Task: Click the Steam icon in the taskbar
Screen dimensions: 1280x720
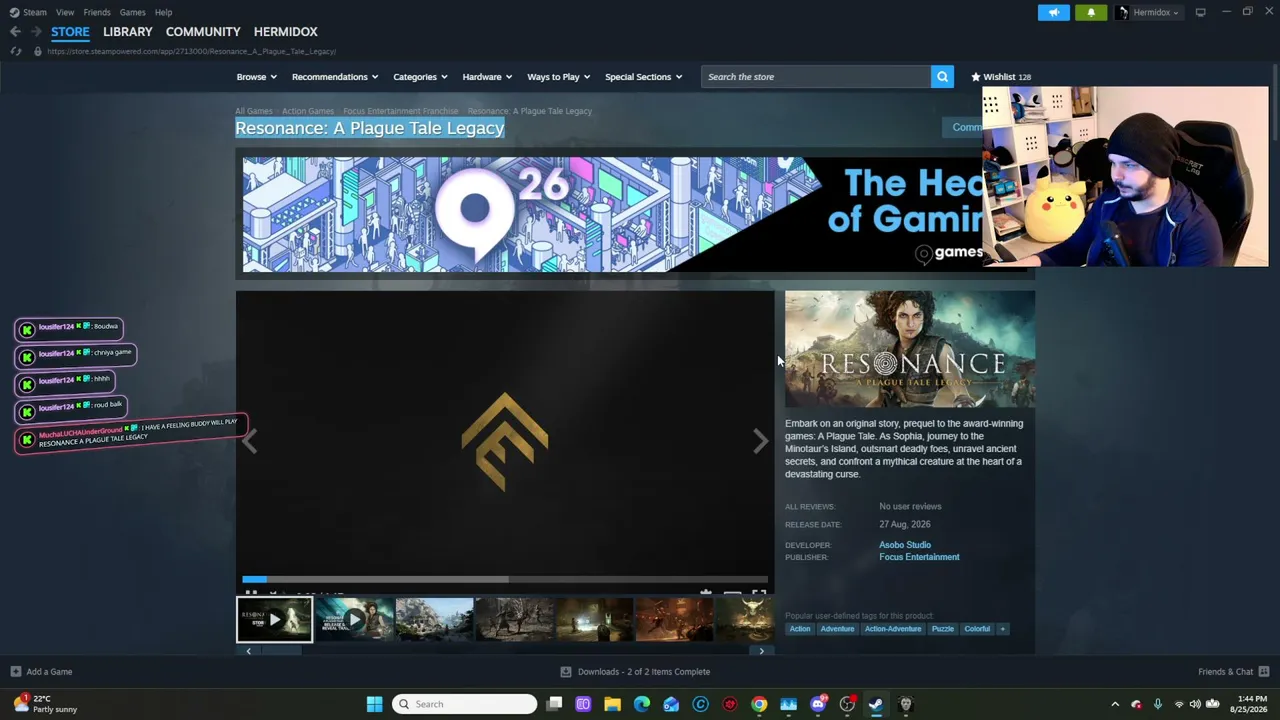Action: (x=876, y=704)
